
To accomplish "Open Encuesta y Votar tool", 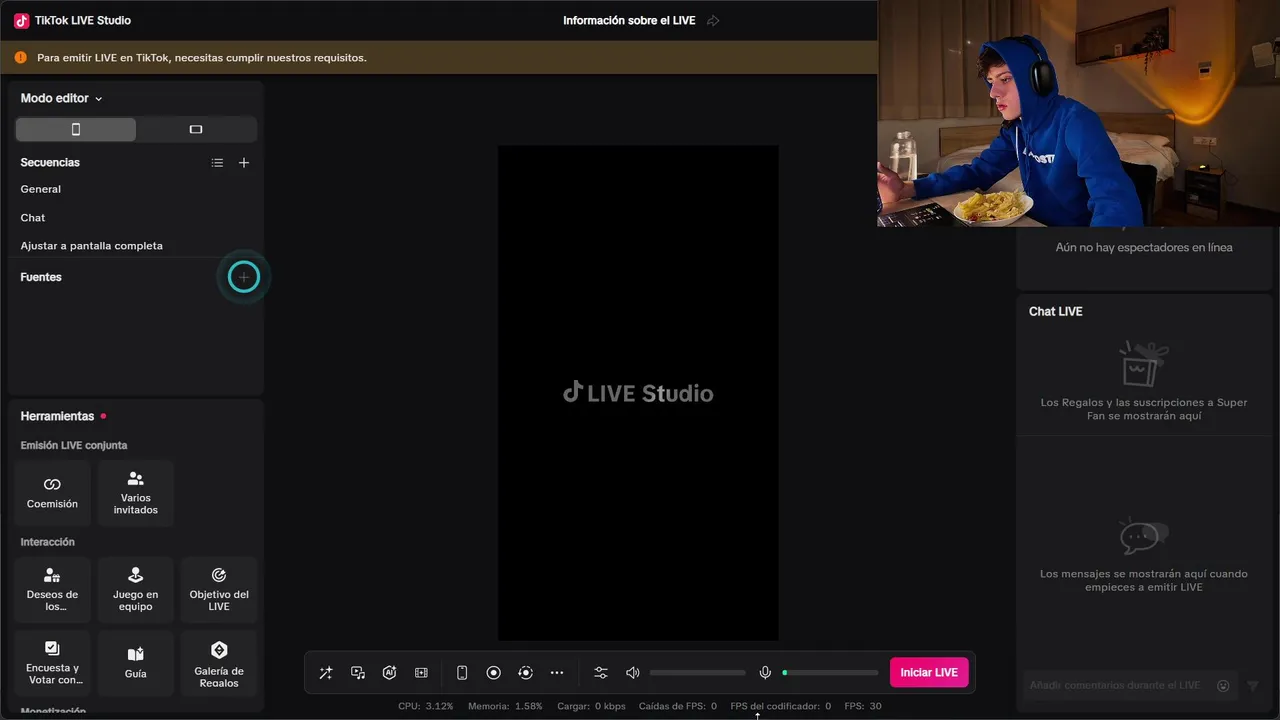I will (x=52, y=663).
